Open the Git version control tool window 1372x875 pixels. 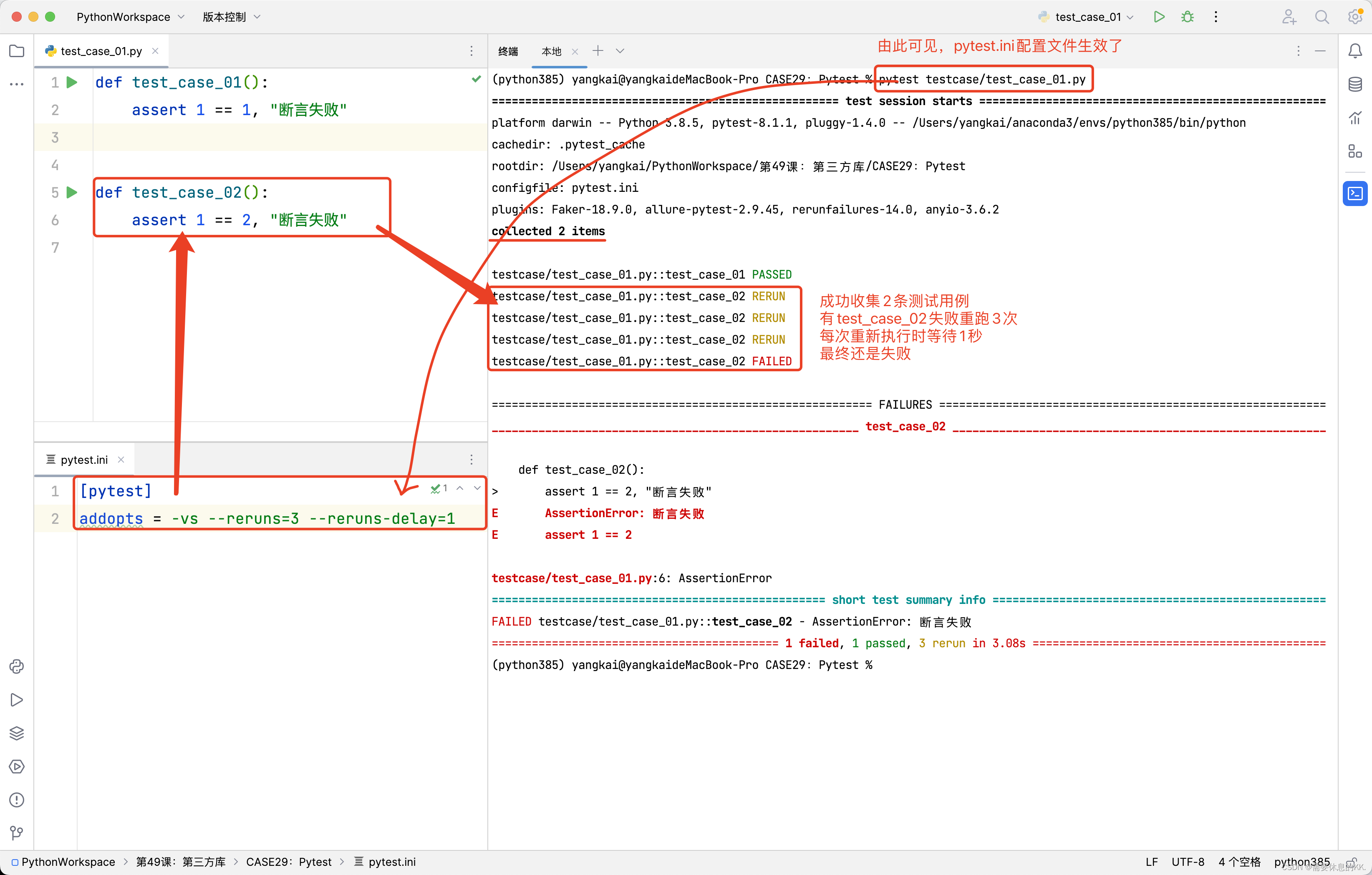[17, 833]
